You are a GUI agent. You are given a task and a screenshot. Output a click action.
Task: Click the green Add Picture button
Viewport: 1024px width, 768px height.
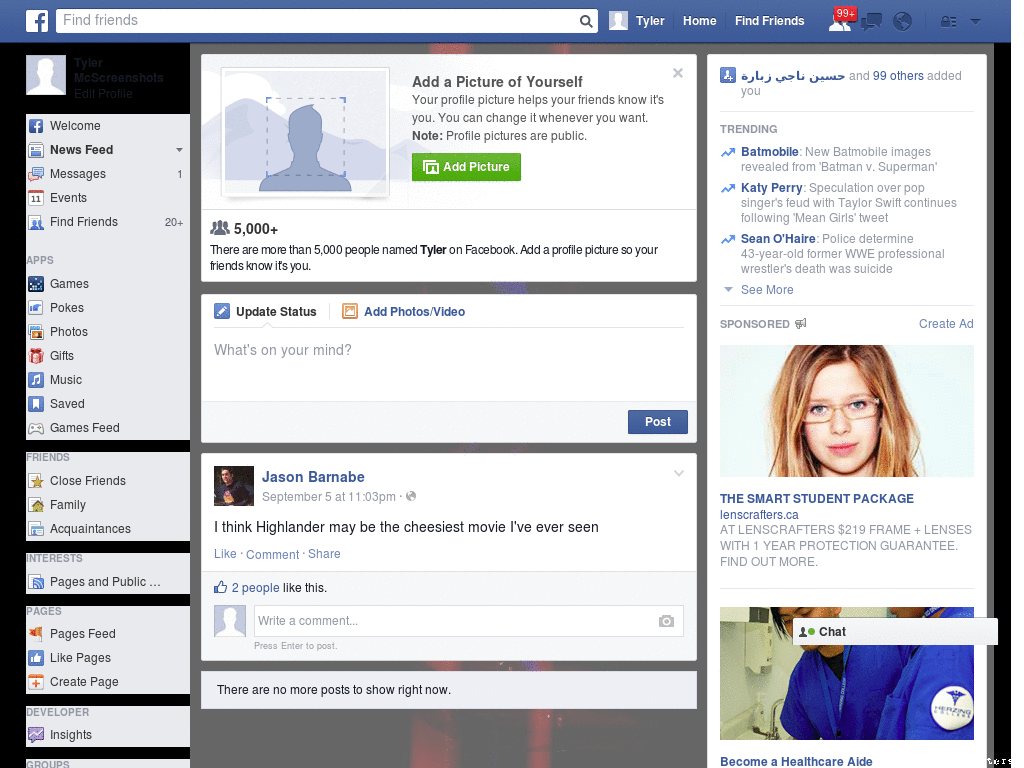(x=466, y=167)
